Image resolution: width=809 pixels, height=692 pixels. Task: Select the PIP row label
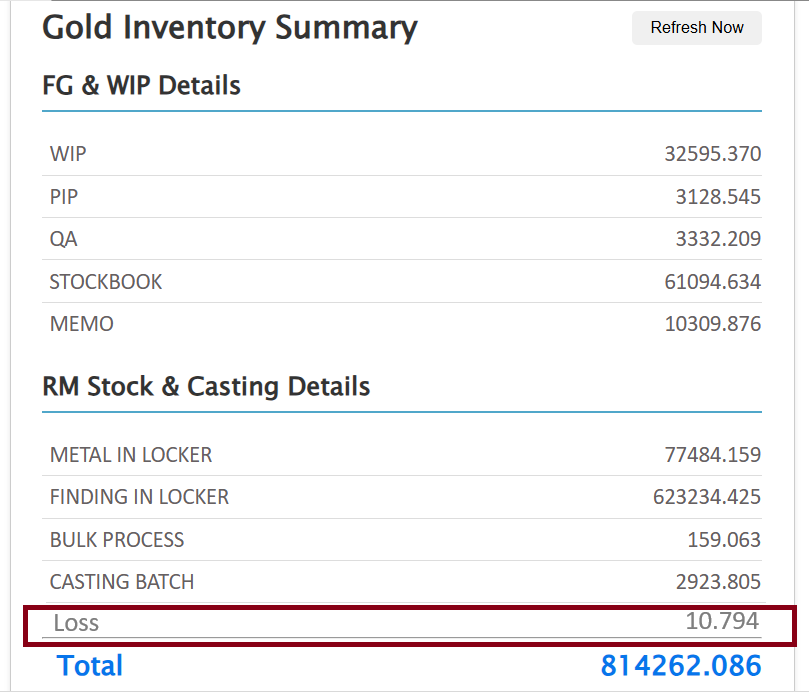64,197
